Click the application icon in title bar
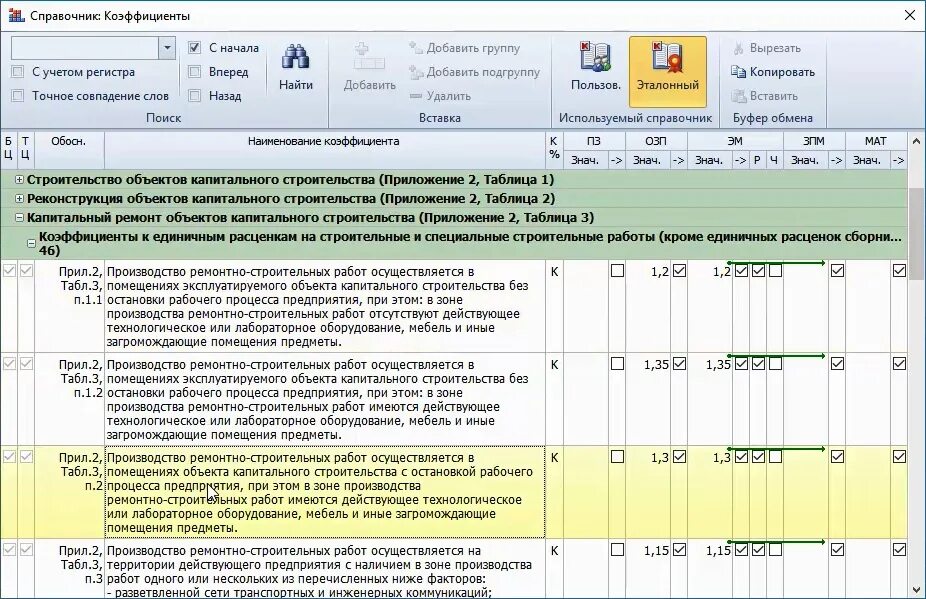 point(16,15)
